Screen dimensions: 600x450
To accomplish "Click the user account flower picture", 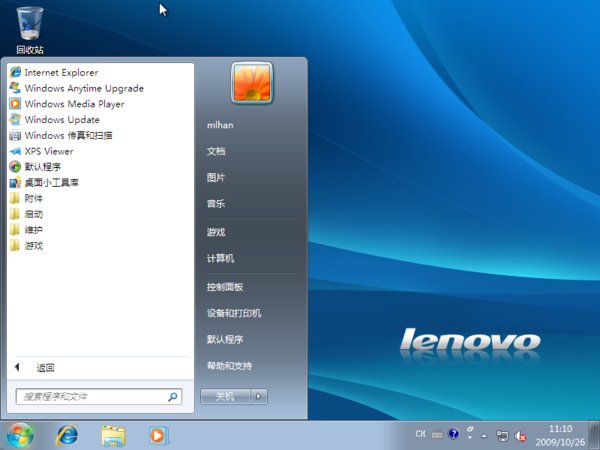I will tap(252, 83).
